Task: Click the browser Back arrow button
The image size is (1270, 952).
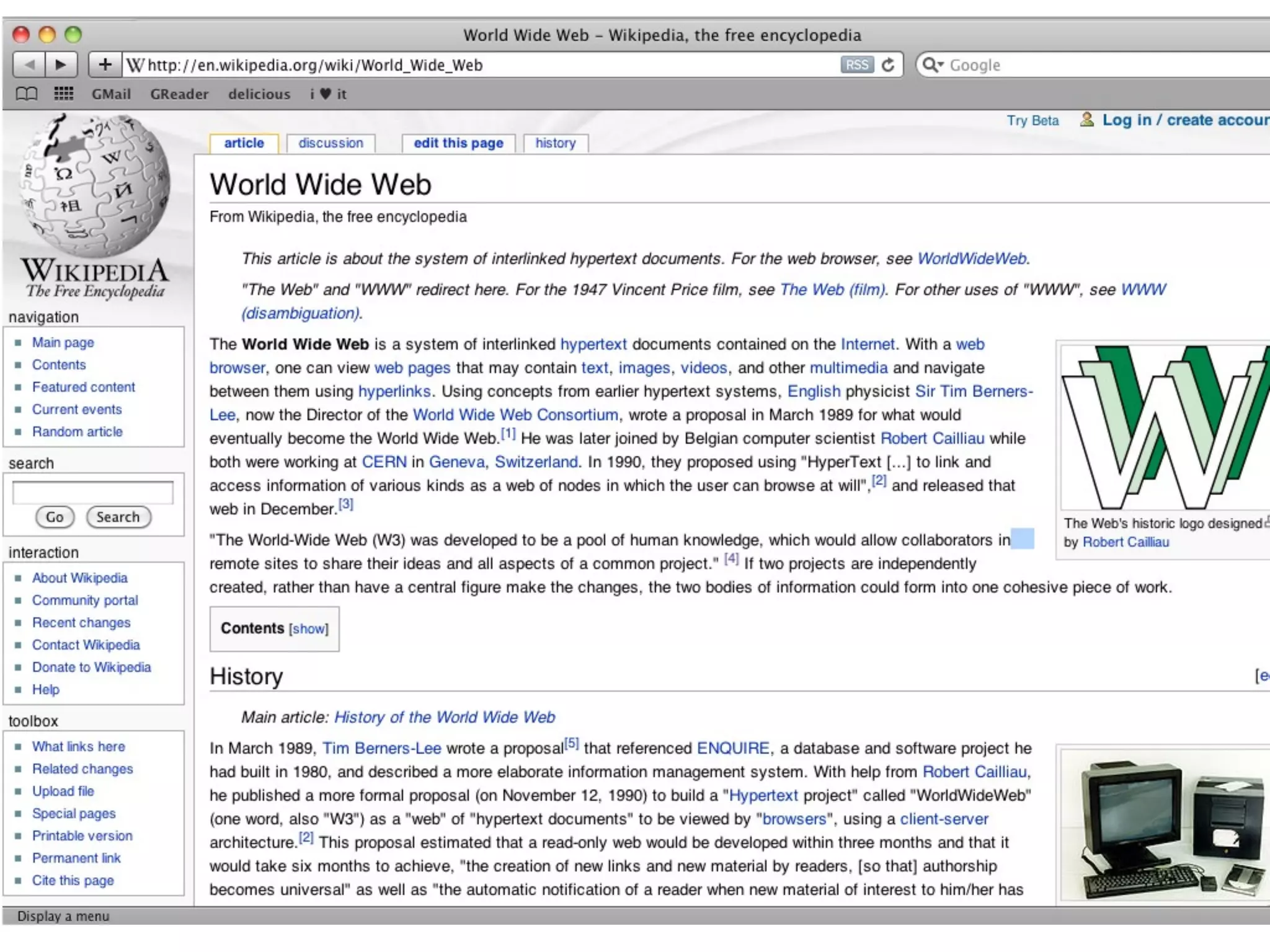Action: point(29,64)
